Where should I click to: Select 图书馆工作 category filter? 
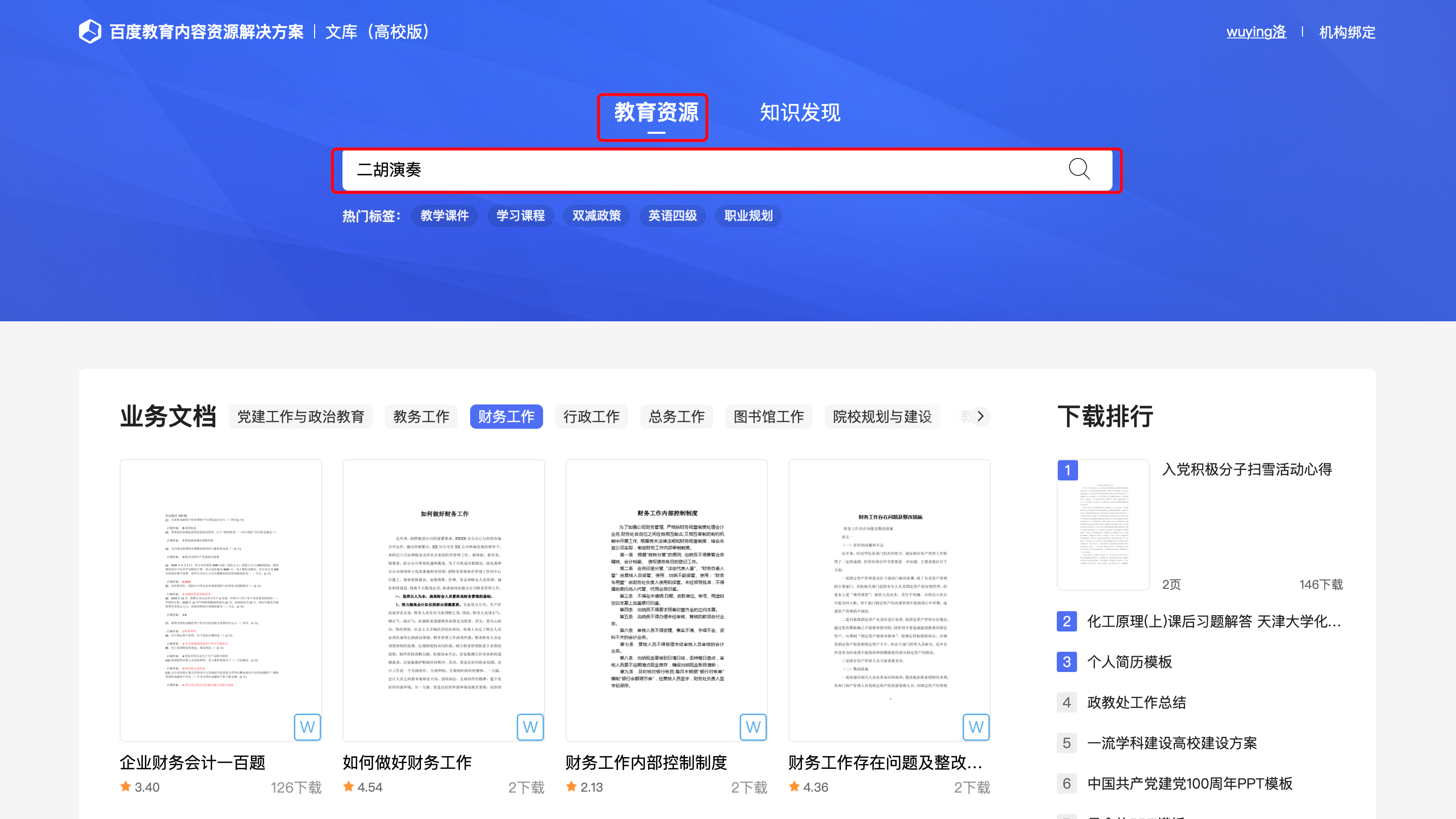(x=768, y=416)
